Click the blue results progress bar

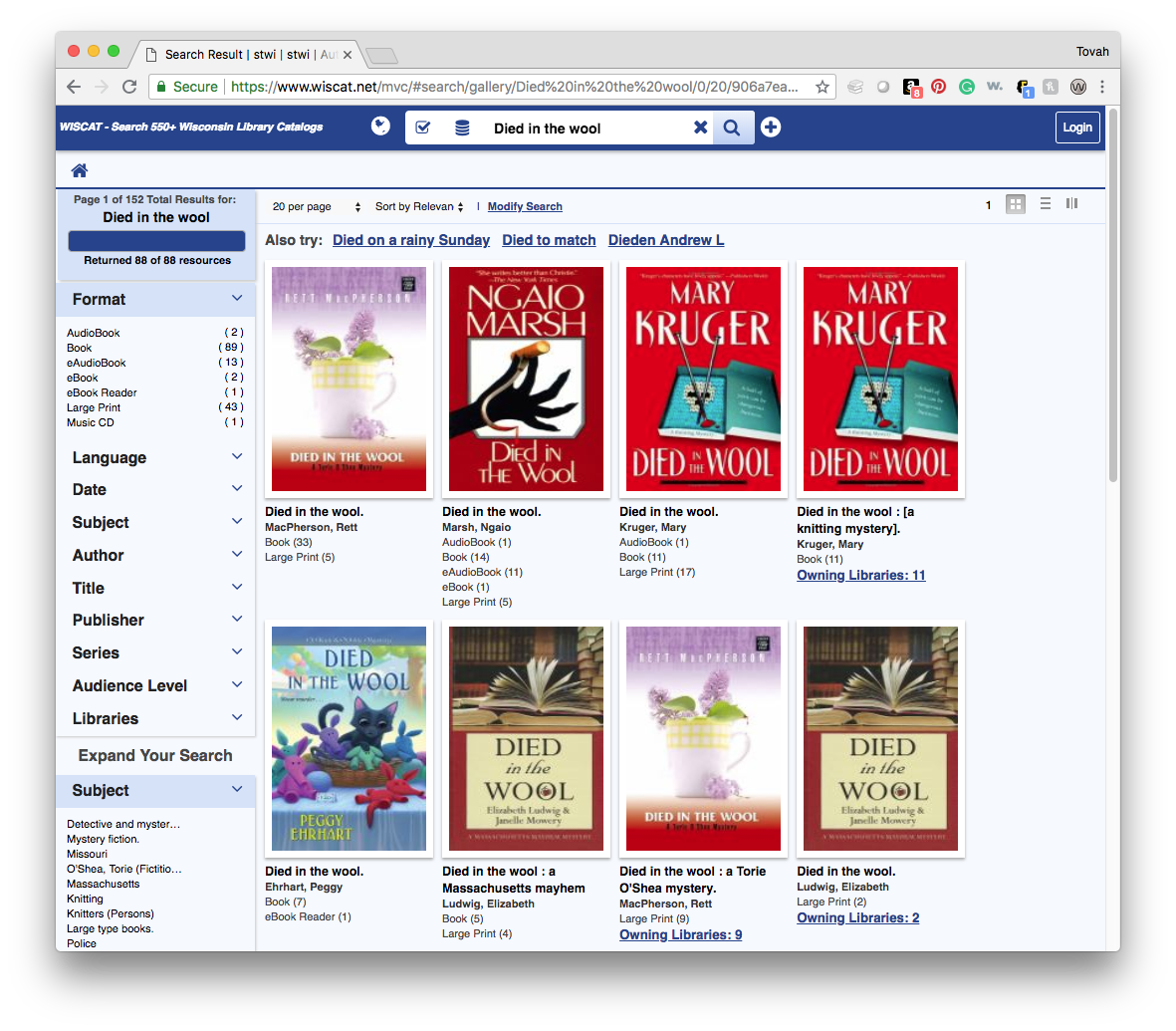click(x=156, y=241)
